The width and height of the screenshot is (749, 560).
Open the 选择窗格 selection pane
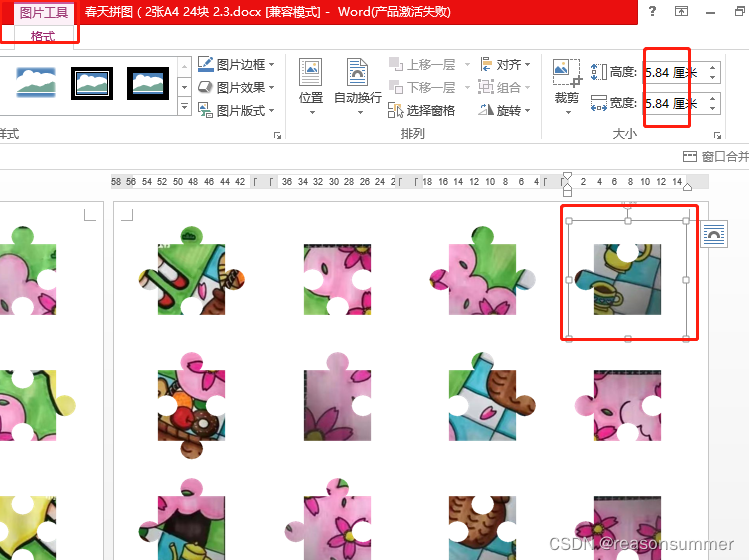[x=421, y=110]
